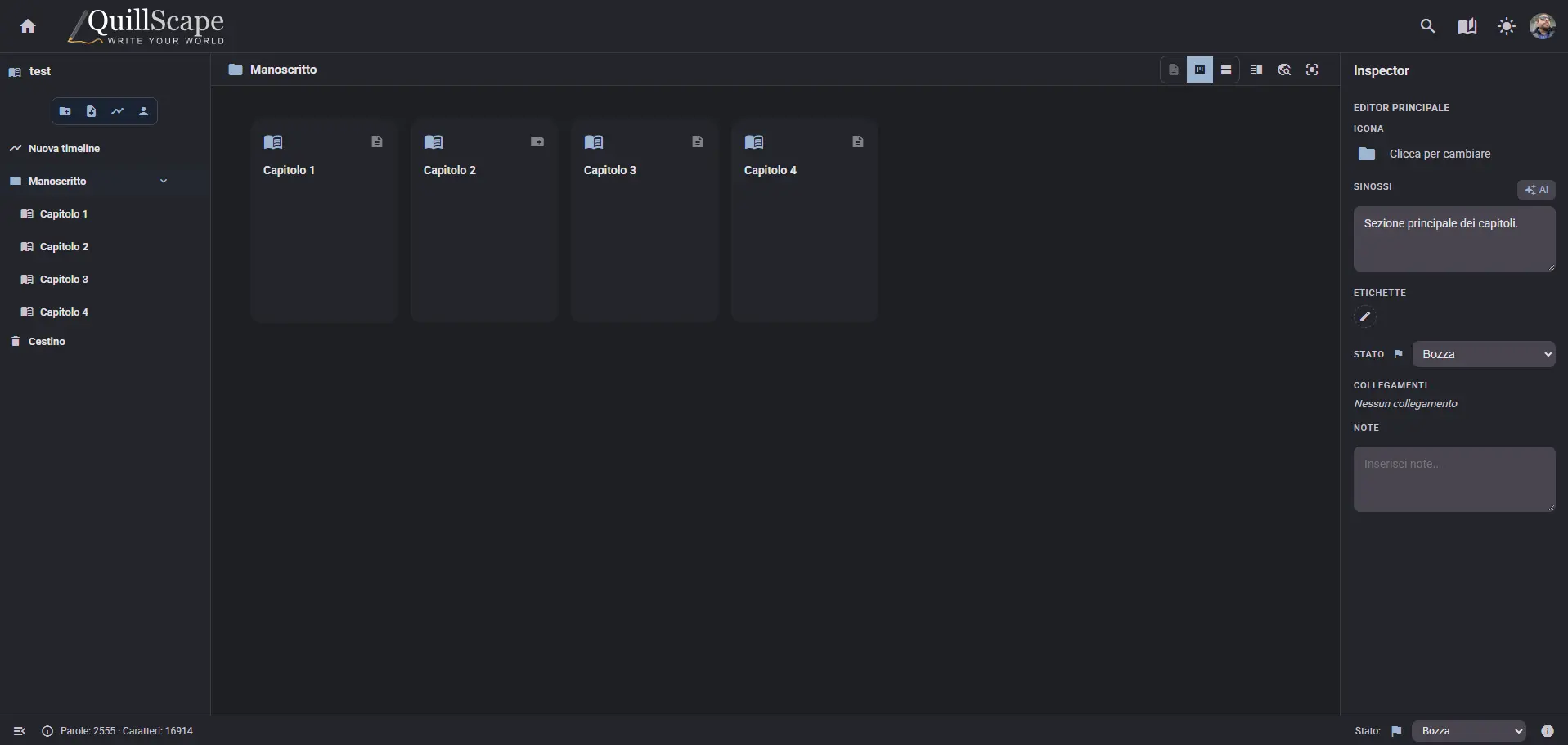Open the Capitolo 2 card
The height and width of the screenshot is (745, 1568).
tap(483, 221)
